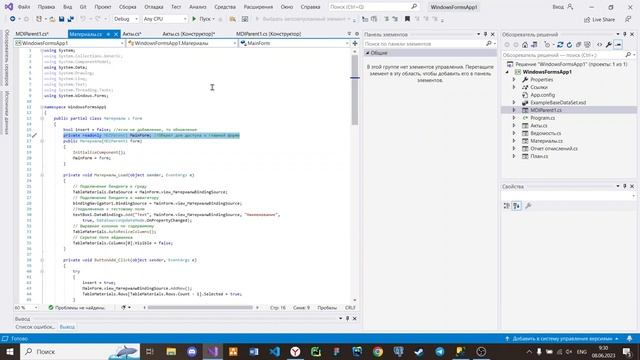The height and width of the screenshot is (360, 640).
Task: Pin the Вывод output panel
Action: tap(347, 318)
